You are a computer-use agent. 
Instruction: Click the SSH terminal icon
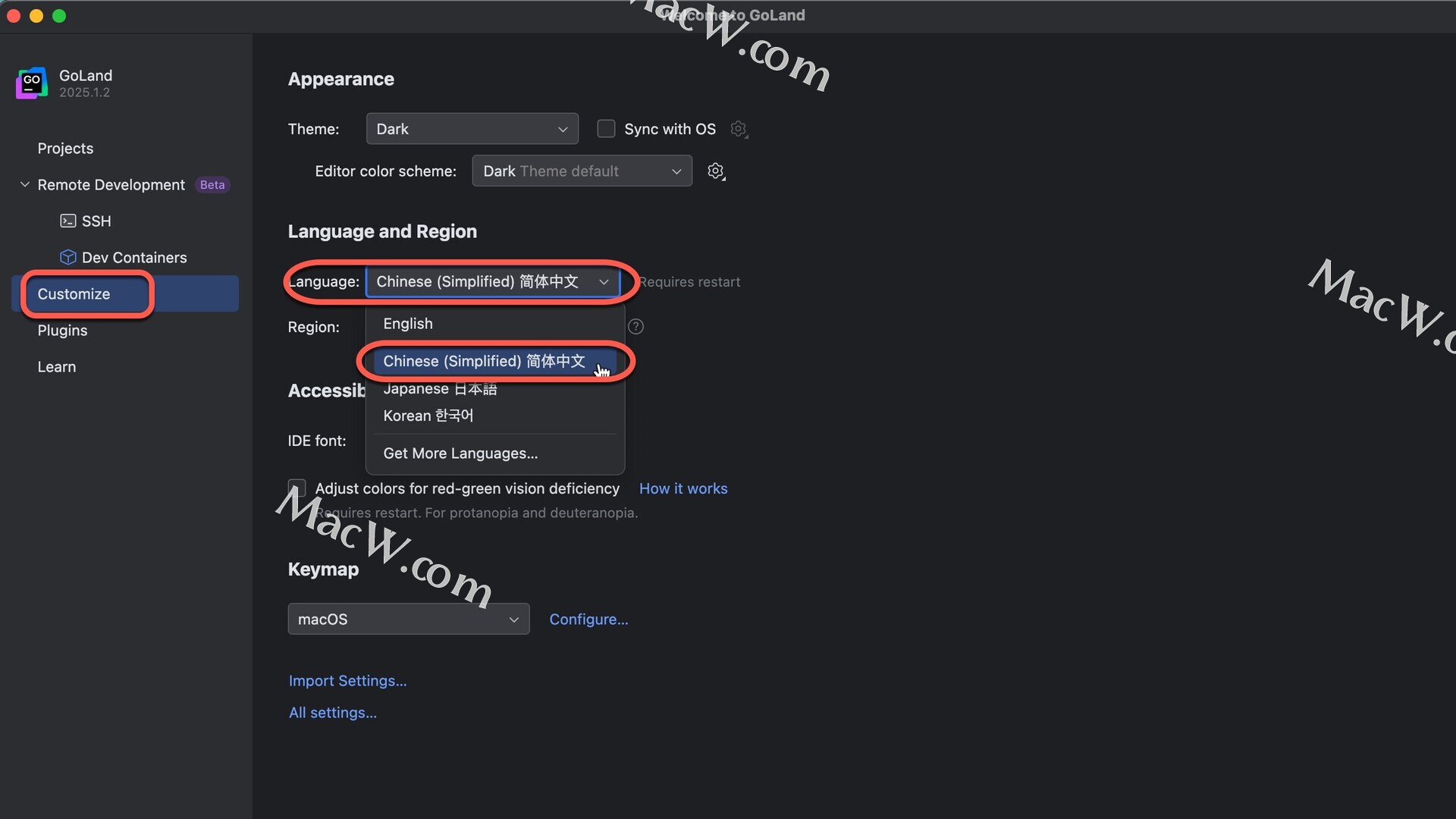point(67,221)
